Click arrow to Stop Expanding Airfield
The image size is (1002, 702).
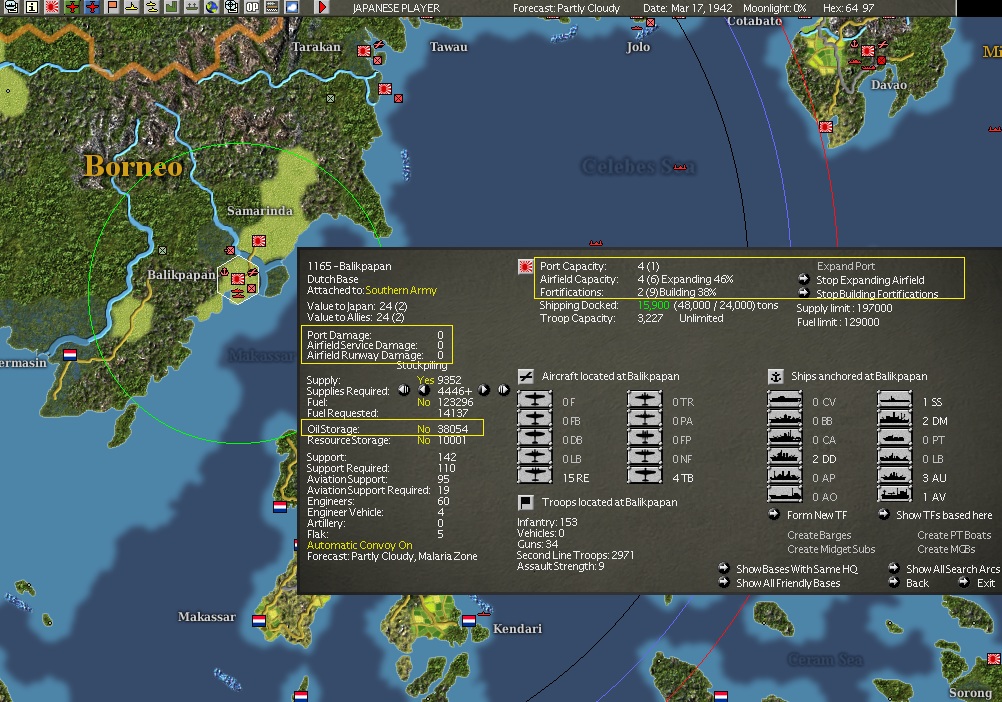(x=804, y=279)
